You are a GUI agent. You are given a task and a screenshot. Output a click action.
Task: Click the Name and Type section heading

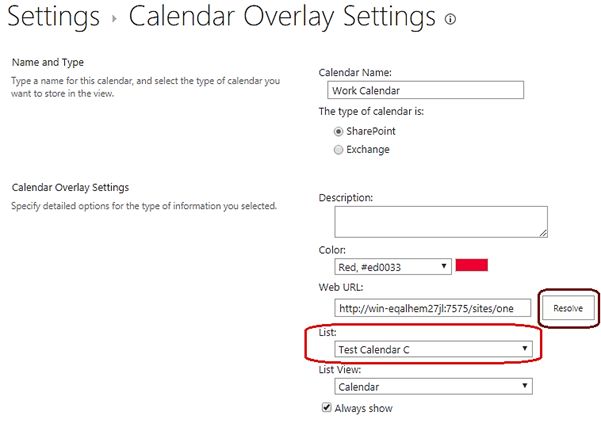(x=48, y=62)
